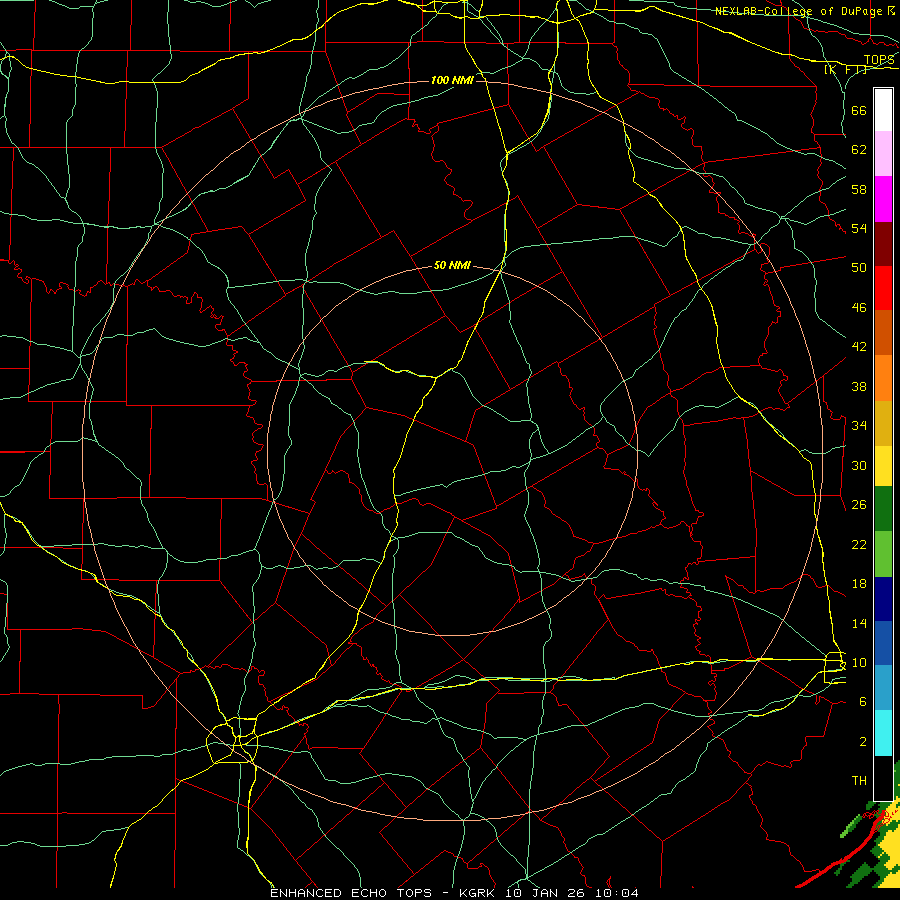Click the bright orange legend swatch
The width and height of the screenshot is (900, 900).
tap(883, 378)
